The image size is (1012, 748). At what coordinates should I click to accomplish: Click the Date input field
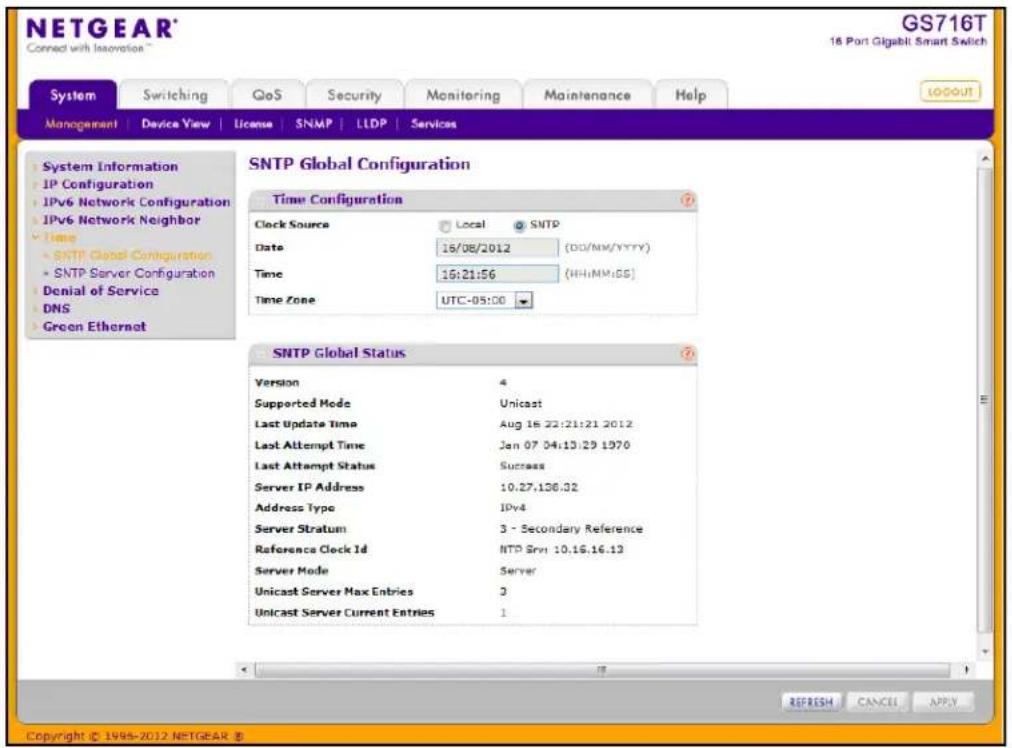point(497,248)
